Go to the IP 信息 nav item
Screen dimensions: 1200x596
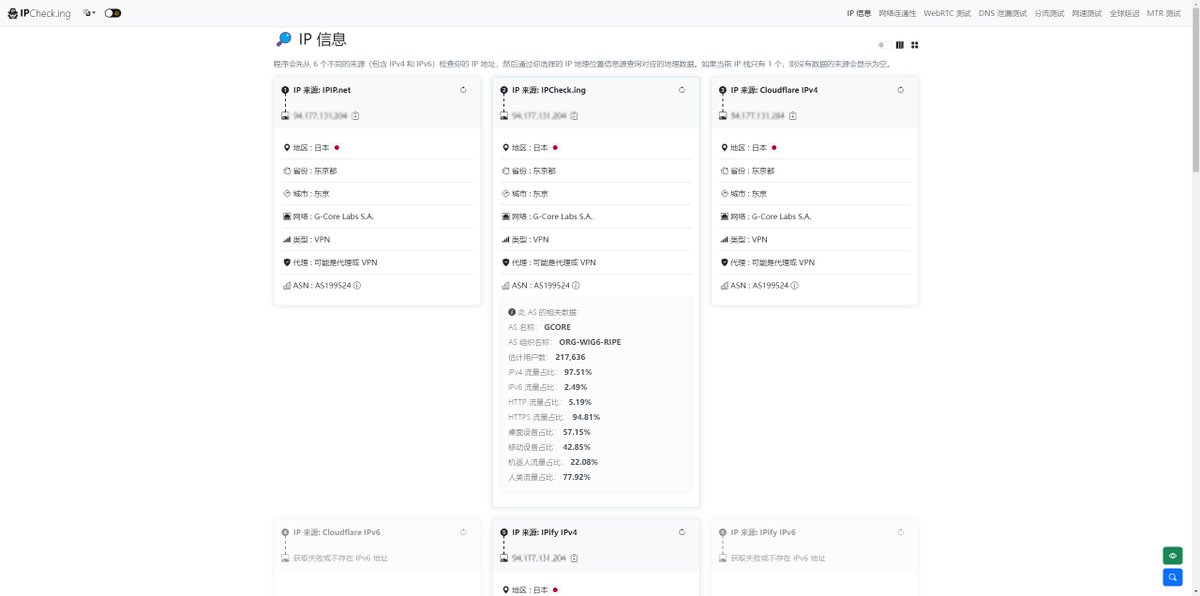coord(858,13)
